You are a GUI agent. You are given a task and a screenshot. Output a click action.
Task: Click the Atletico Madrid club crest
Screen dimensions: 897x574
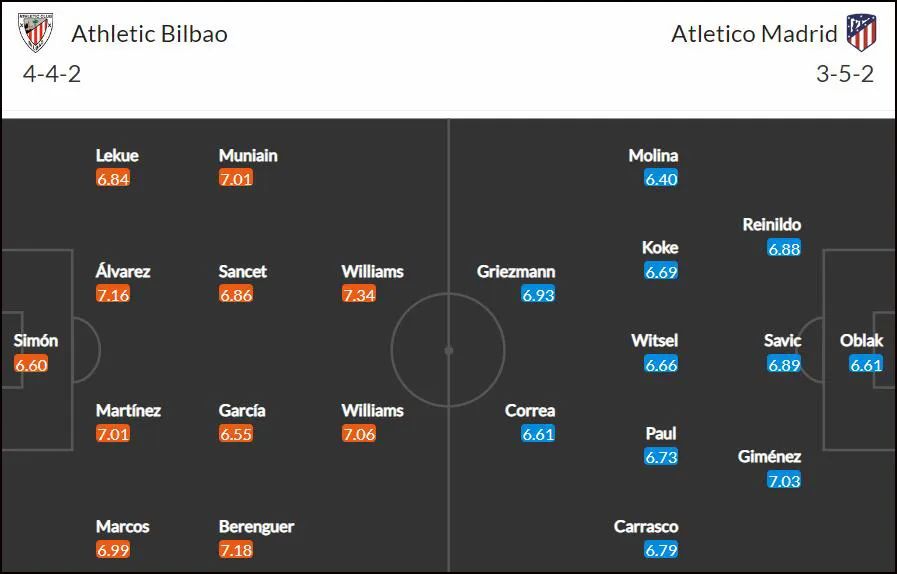(861, 33)
